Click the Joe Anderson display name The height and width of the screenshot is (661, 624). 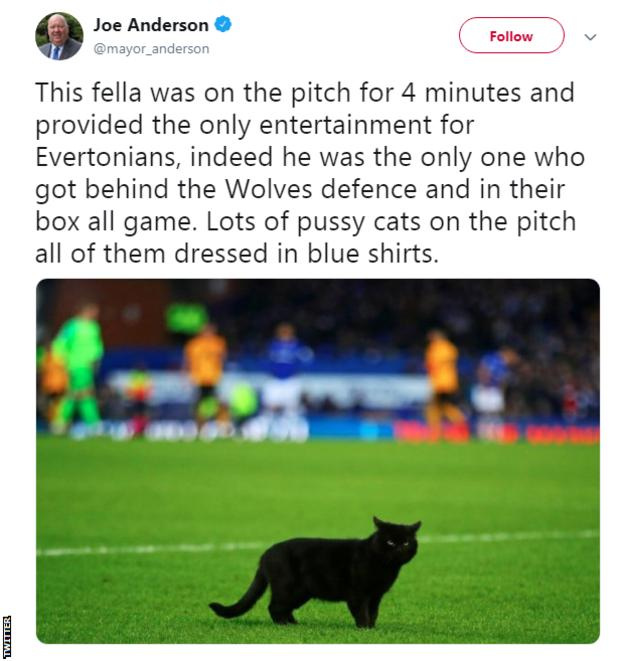151,24
